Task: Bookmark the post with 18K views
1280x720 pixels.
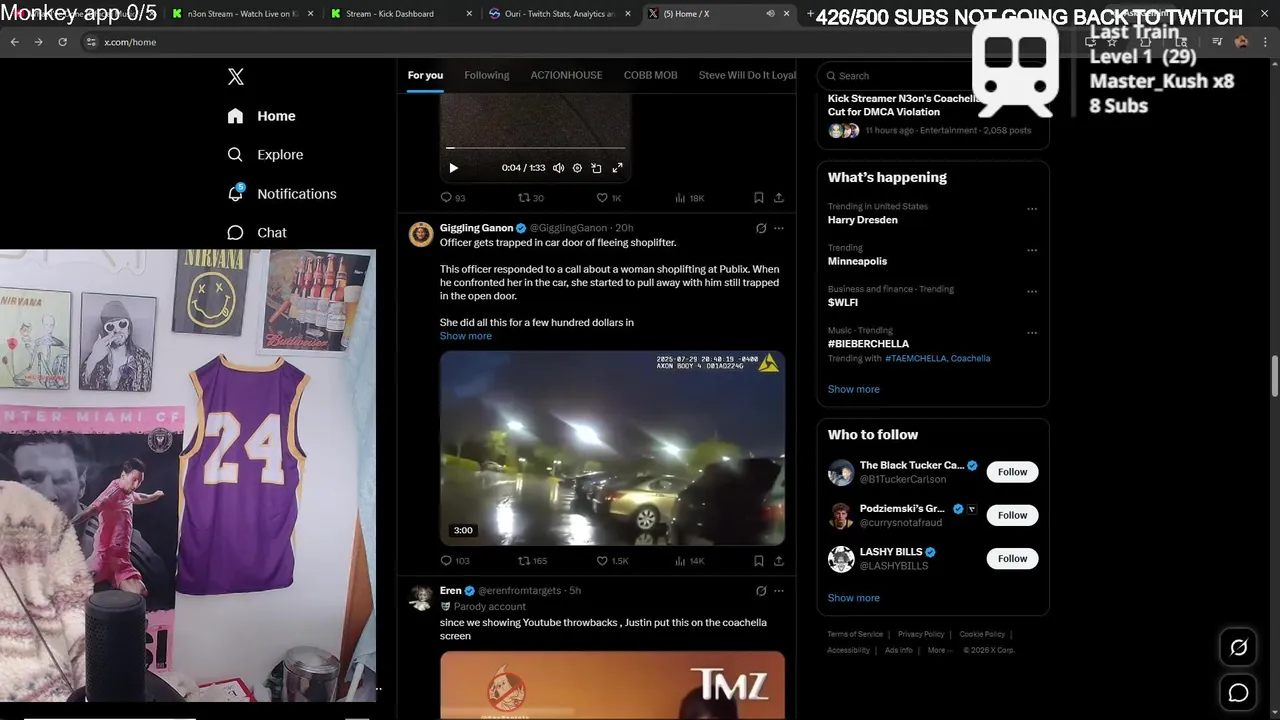Action: coord(758,198)
